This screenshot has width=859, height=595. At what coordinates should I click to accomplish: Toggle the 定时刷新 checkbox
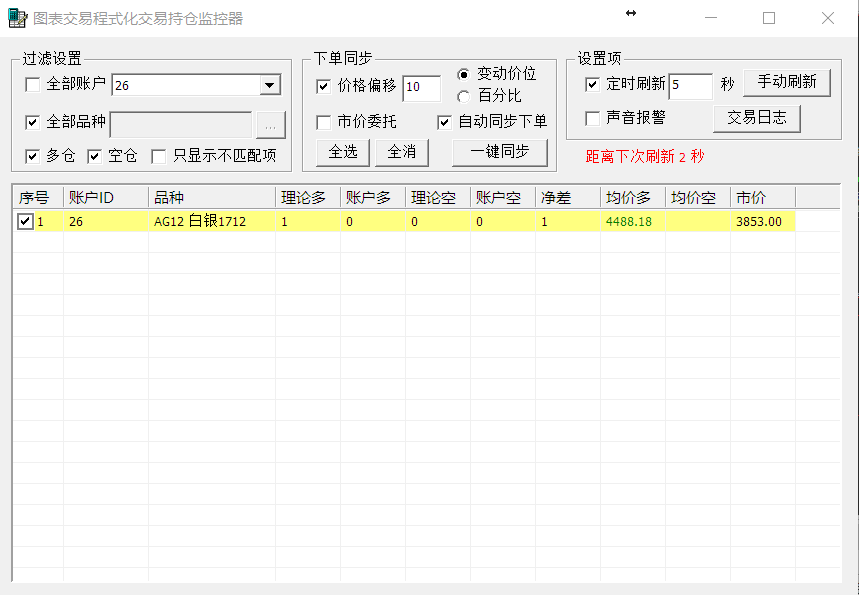[x=592, y=84]
